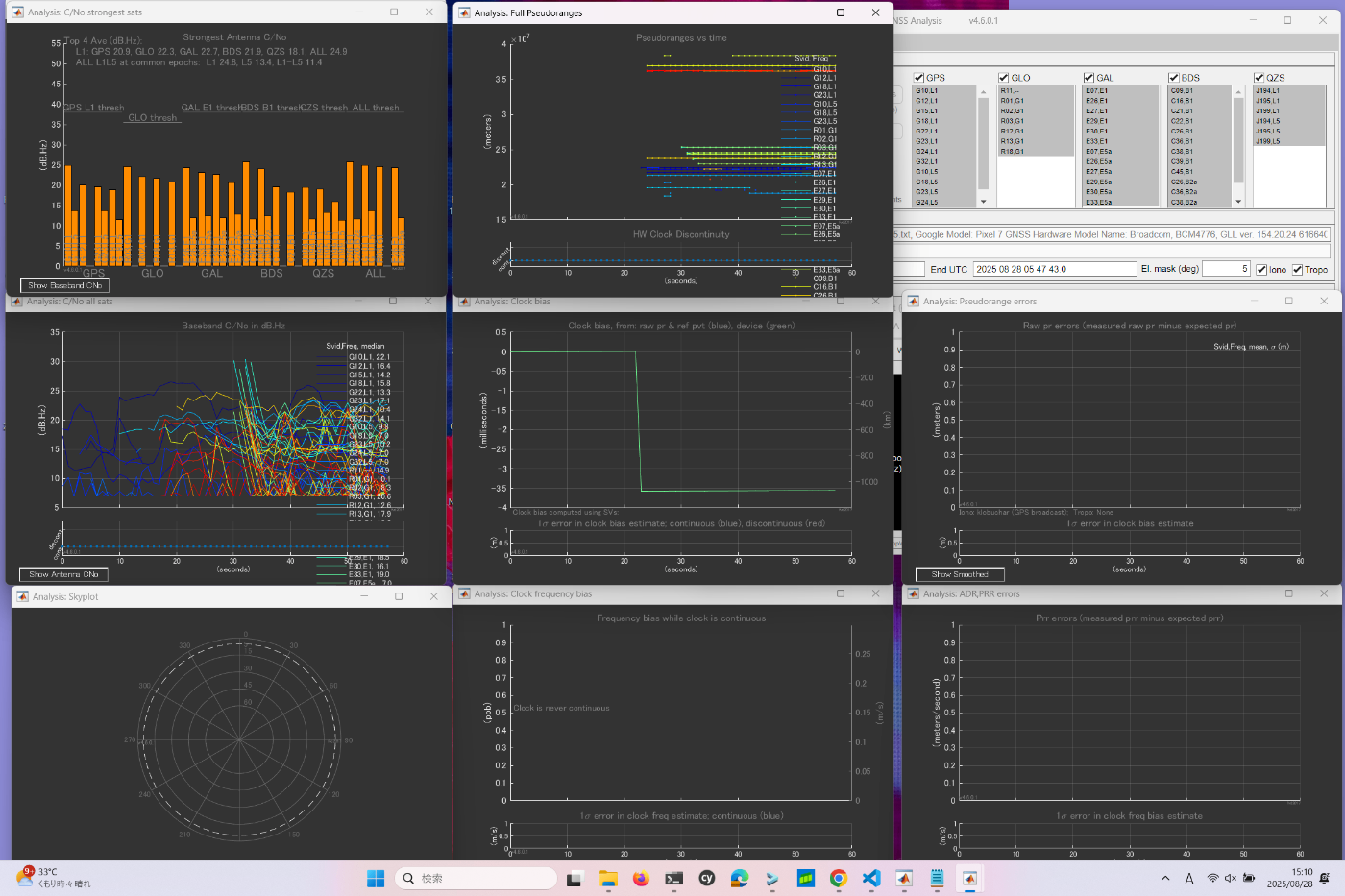The height and width of the screenshot is (896, 1345).
Task: Click the Show Antenna CNo button
Action: 63,574
